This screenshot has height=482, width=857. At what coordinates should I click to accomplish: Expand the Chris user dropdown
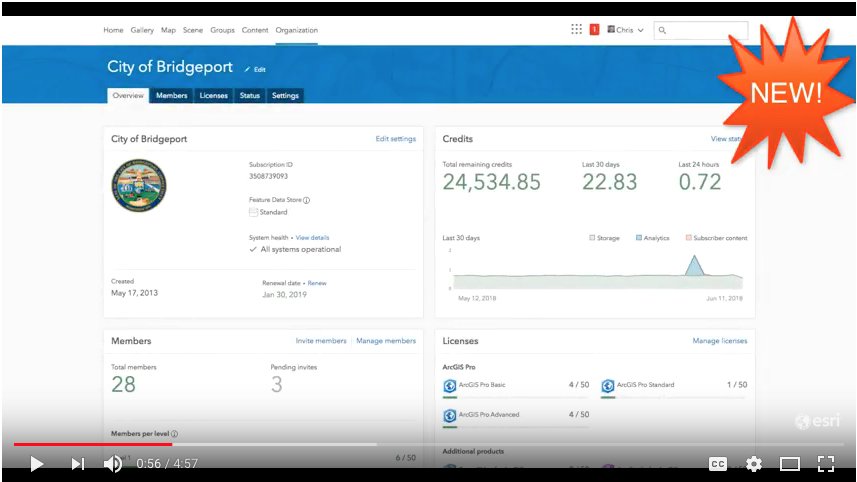(625, 30)
